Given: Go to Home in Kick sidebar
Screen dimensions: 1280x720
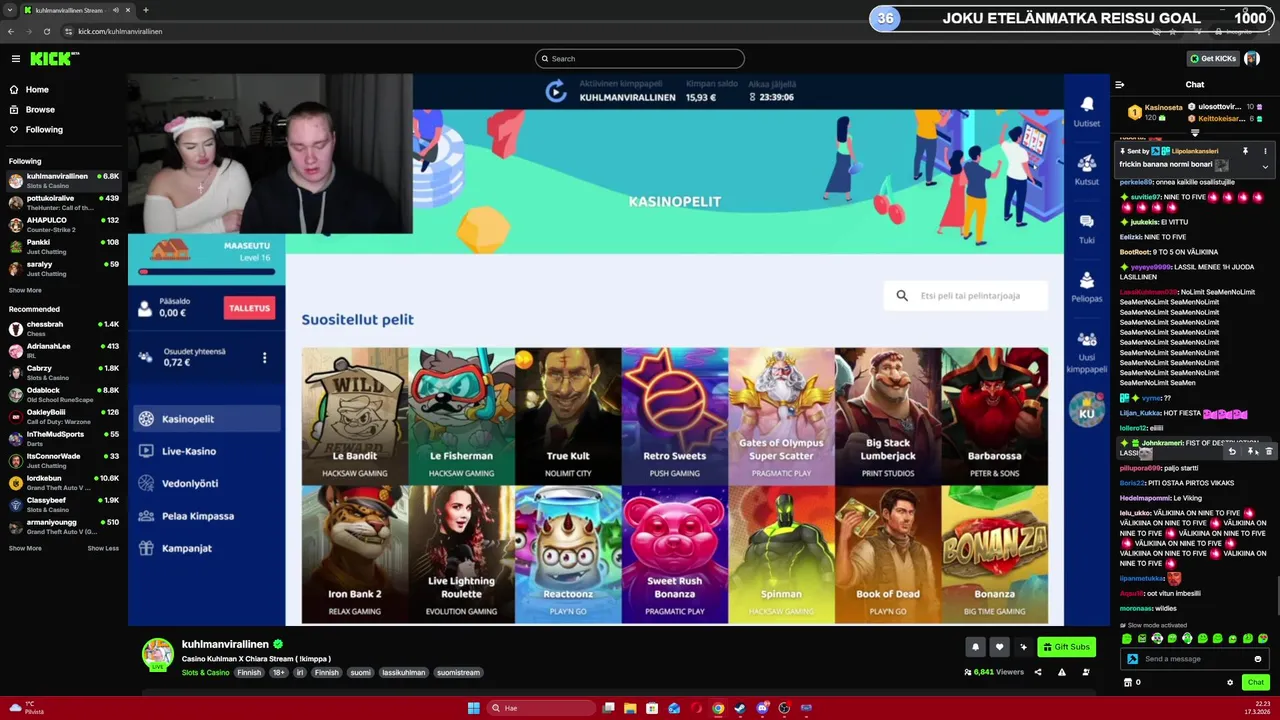Looking at the screenshot, I should pos(37,90).
